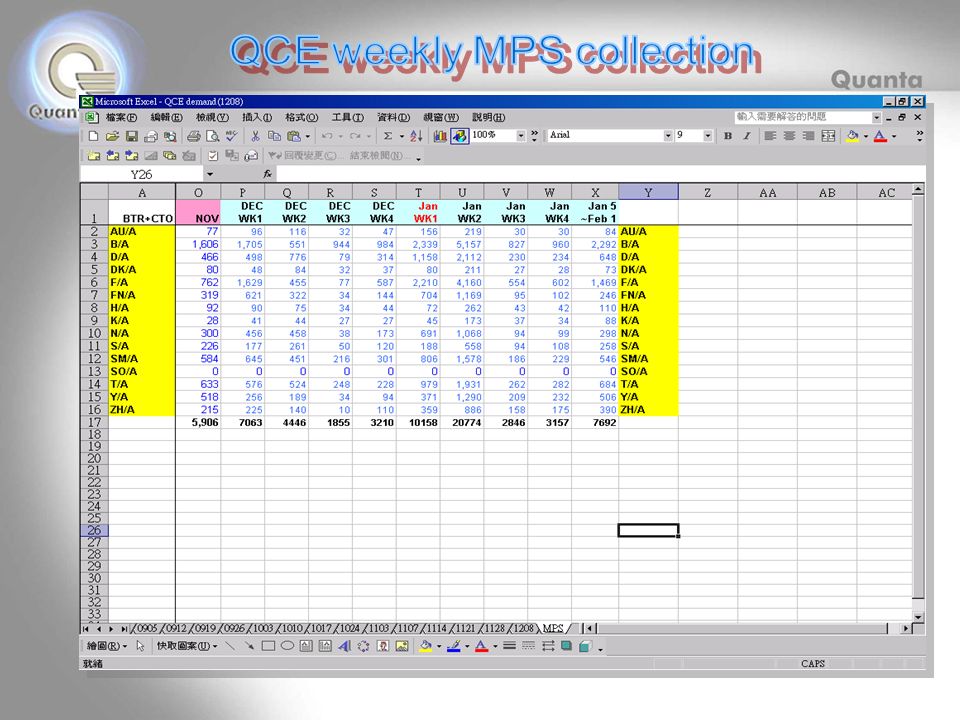The height and width of the screenshot is (720, 960).
Task: Open the Paste options dropdown arrow
Action: (x=307, y=136)
